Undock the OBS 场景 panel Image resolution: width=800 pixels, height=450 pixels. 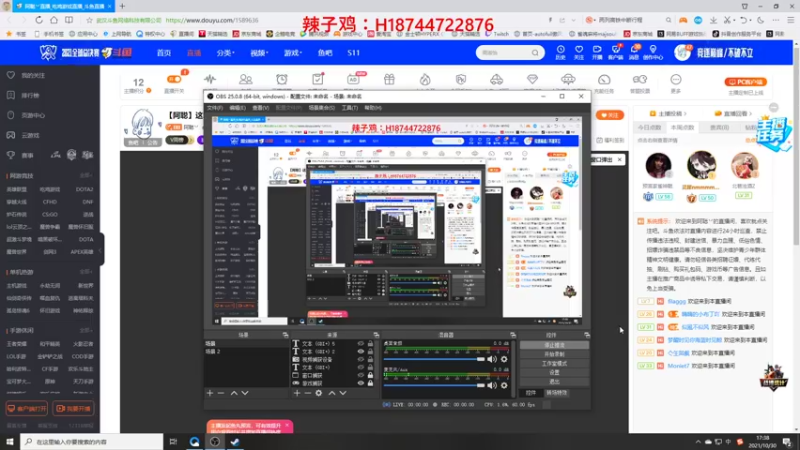point(285,335)
